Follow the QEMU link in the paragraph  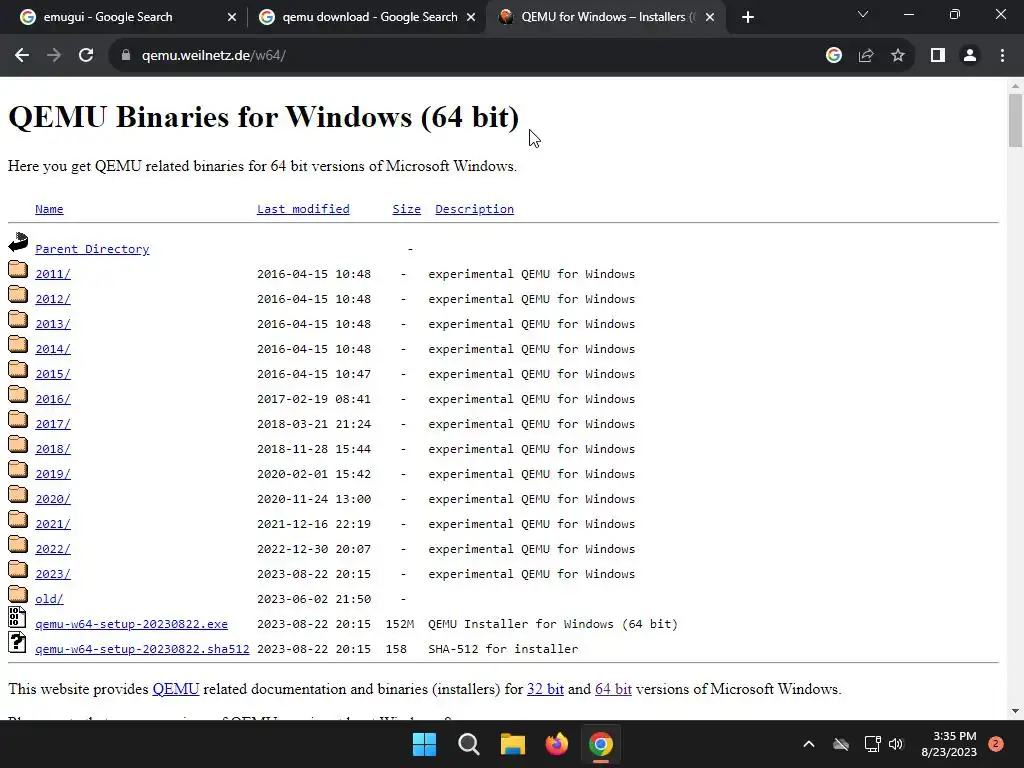point(176,689)
